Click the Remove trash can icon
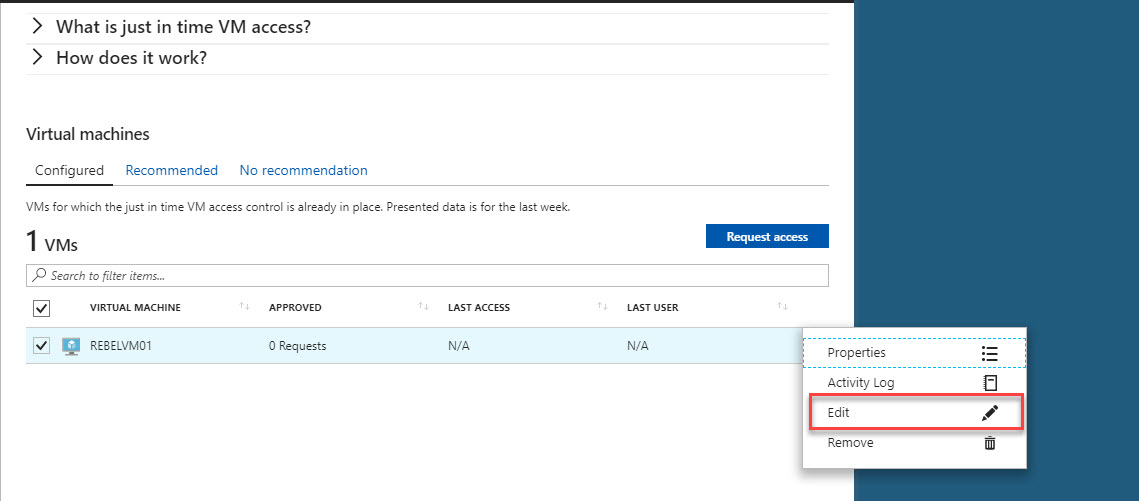The image size is (1139, 501). tap(989, 443)
